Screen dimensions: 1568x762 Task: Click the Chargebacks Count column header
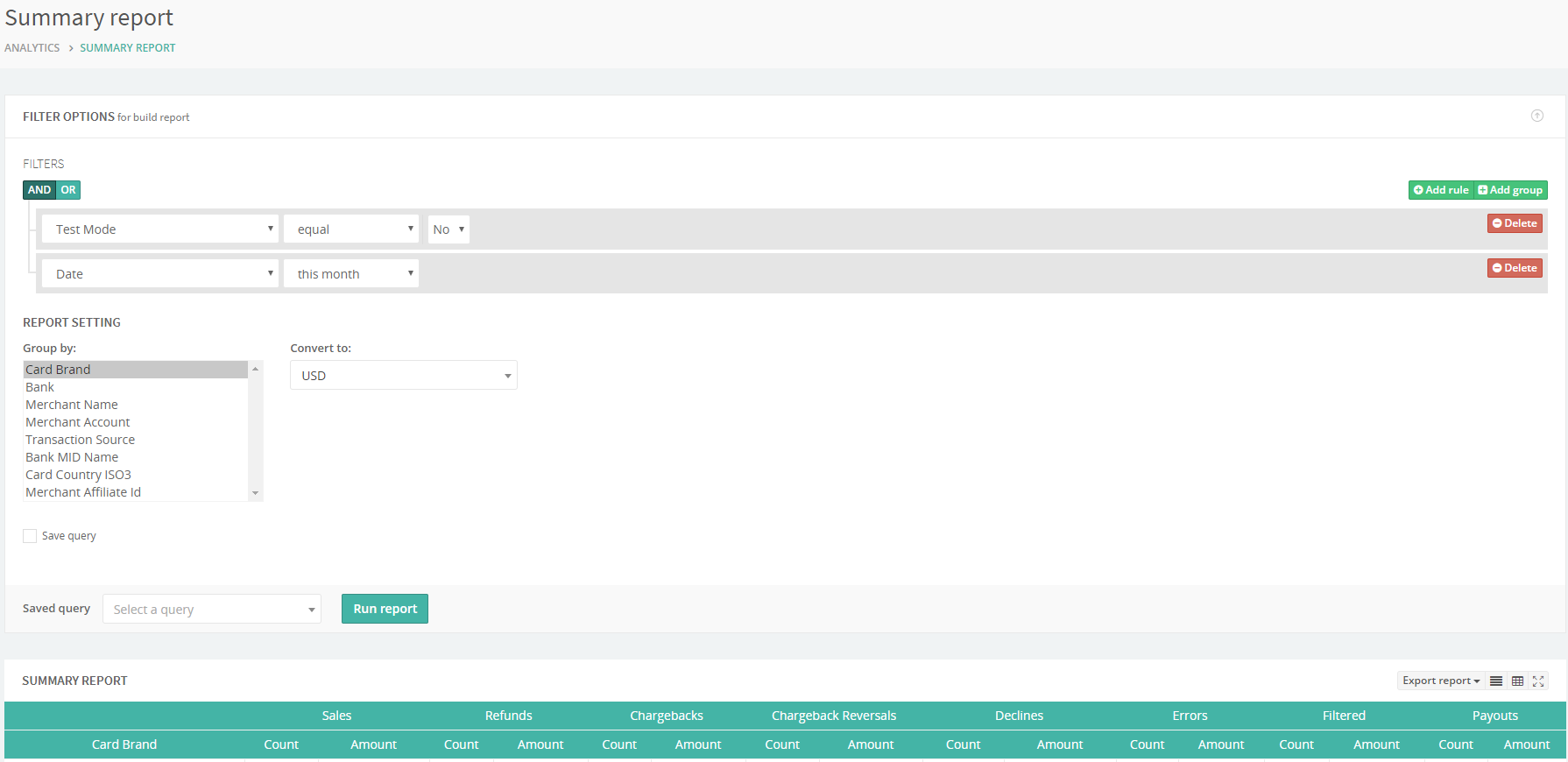[619, 744]
